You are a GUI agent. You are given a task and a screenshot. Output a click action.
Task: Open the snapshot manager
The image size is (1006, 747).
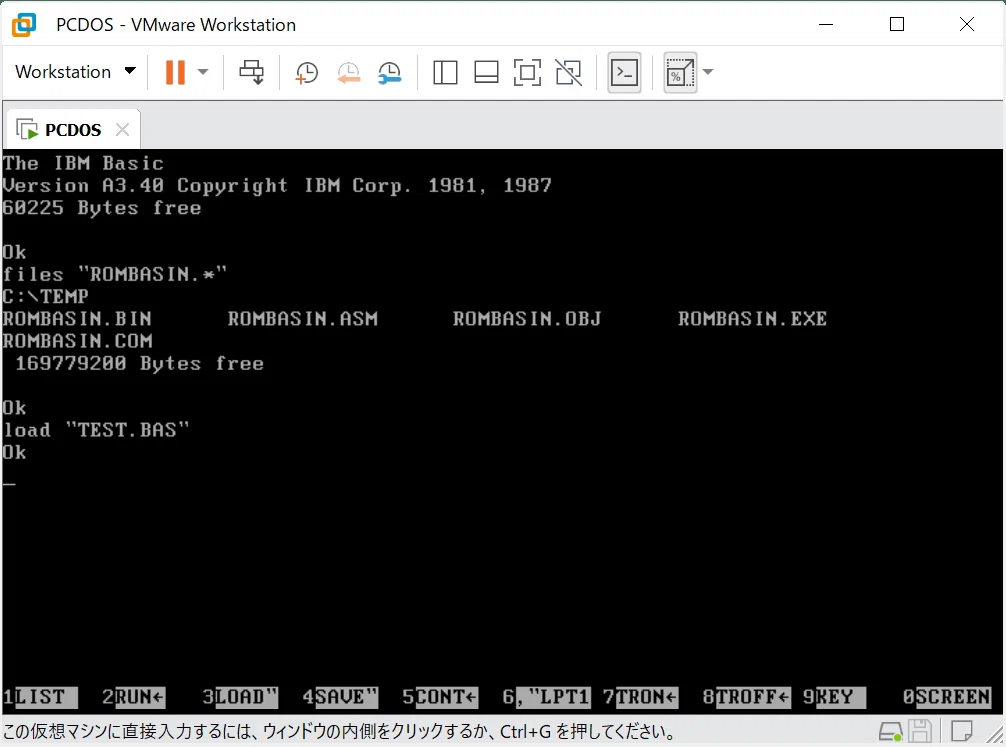[x=389, y=73]
